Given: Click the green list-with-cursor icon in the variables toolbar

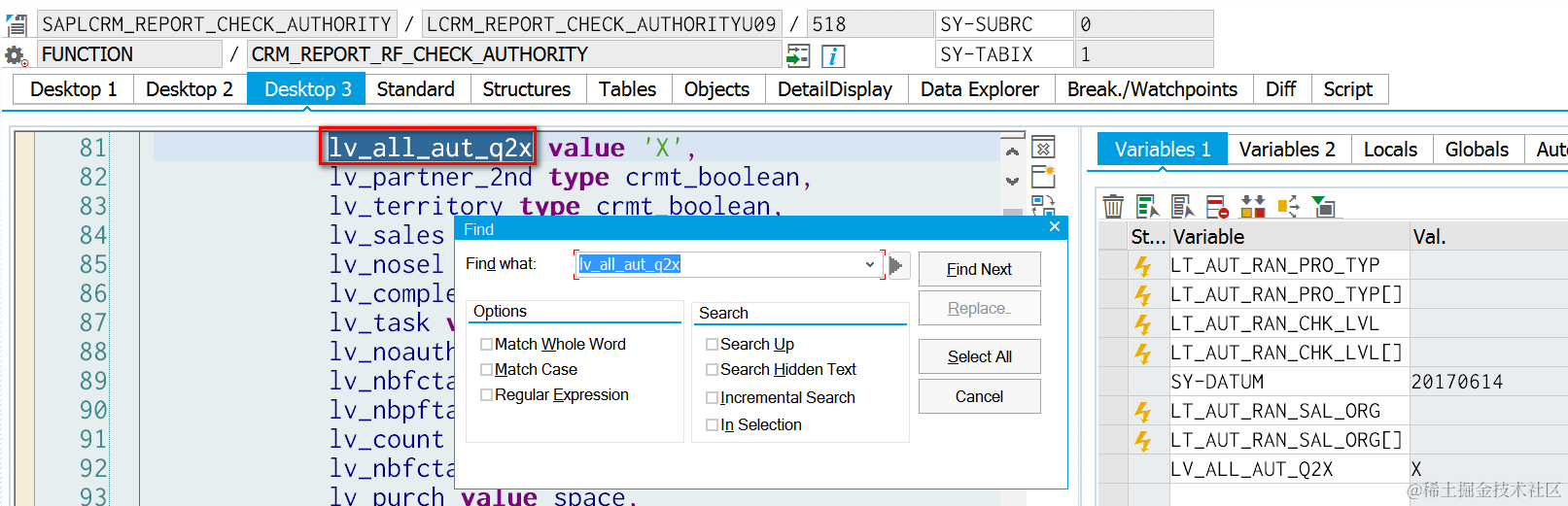Looking at the screenshot, I should tap(1148, 206).
